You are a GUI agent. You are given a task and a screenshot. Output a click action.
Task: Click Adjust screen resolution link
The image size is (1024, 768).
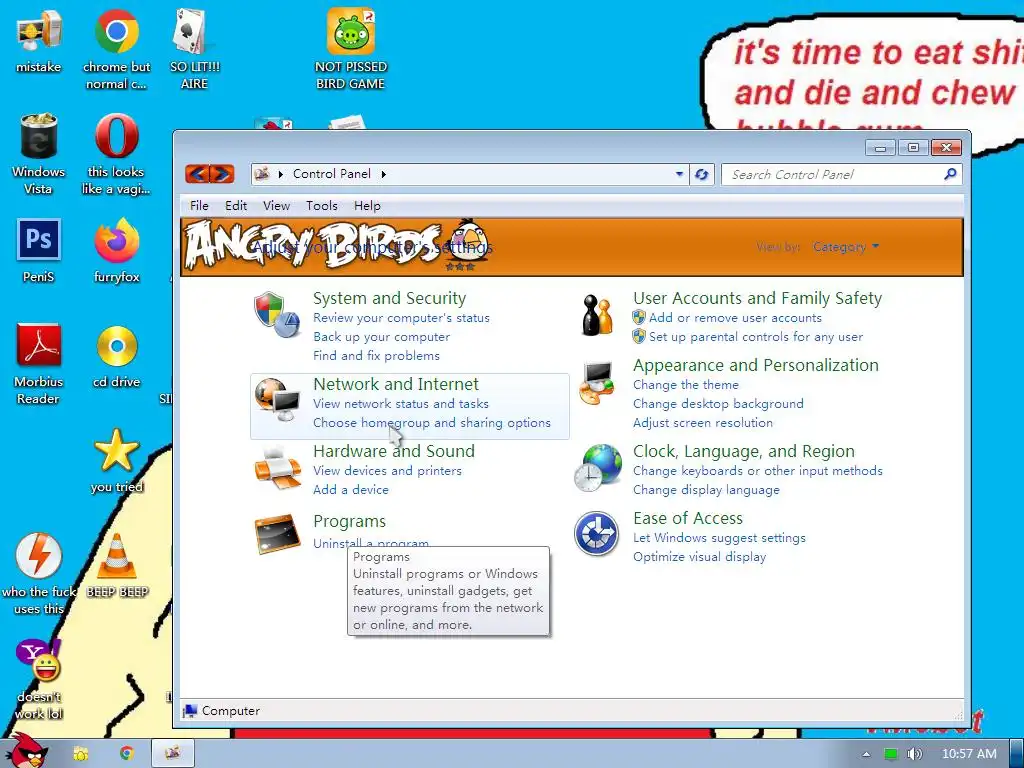pos(703,423)
